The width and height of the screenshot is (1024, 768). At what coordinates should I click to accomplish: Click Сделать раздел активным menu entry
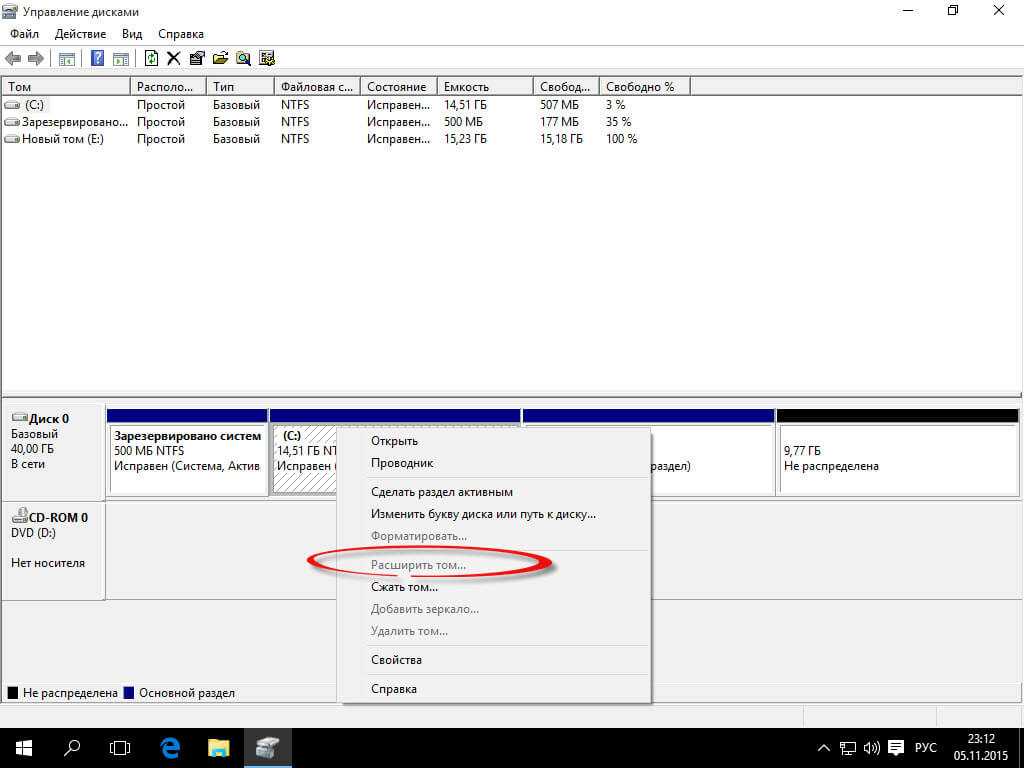[x=441, y=492]
